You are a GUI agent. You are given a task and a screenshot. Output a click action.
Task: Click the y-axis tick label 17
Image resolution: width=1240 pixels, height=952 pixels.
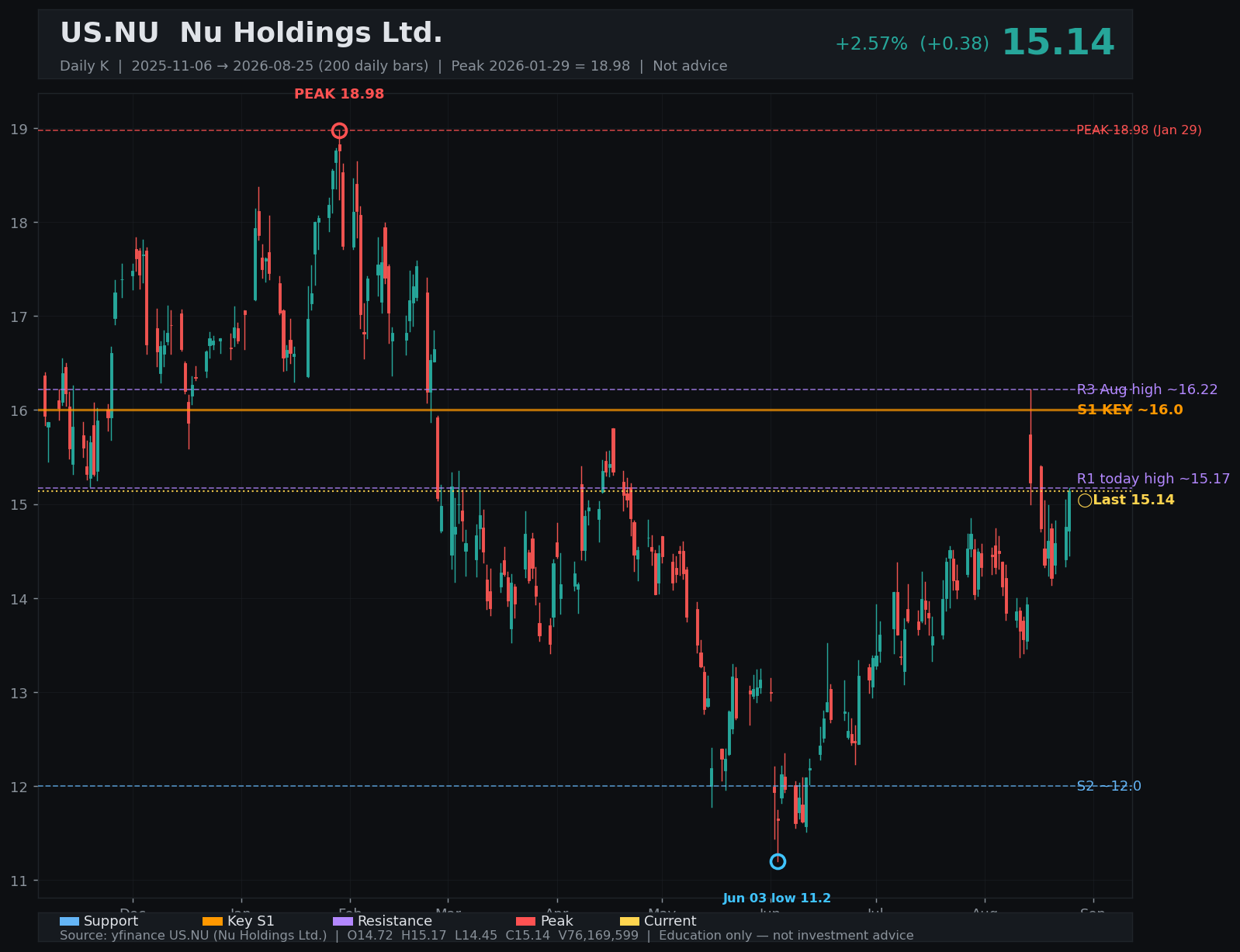pyautogui.click(x=19, y=317)
